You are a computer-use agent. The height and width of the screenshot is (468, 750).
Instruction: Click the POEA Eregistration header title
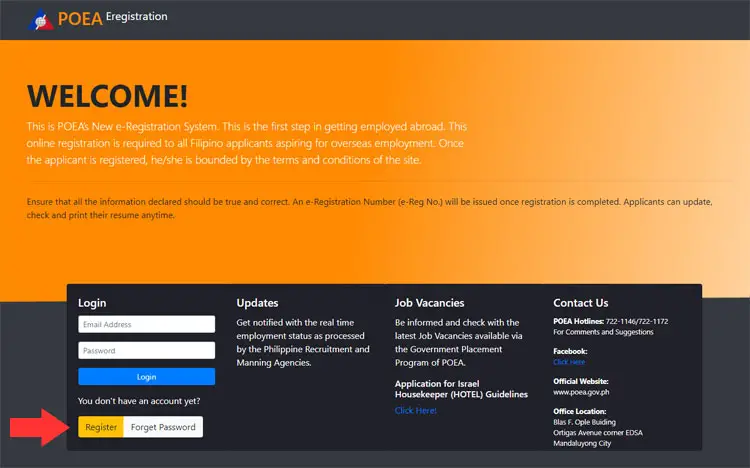click(x=112, y=18)
